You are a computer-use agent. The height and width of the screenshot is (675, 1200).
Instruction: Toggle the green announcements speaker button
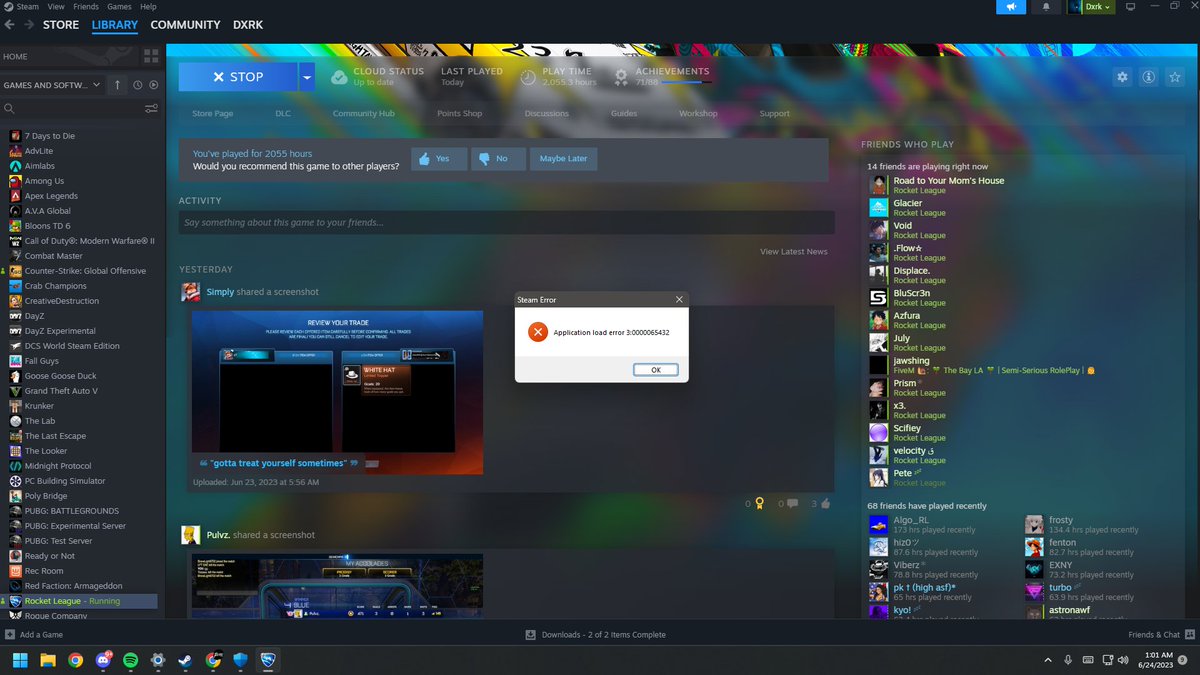[1011, 6]
